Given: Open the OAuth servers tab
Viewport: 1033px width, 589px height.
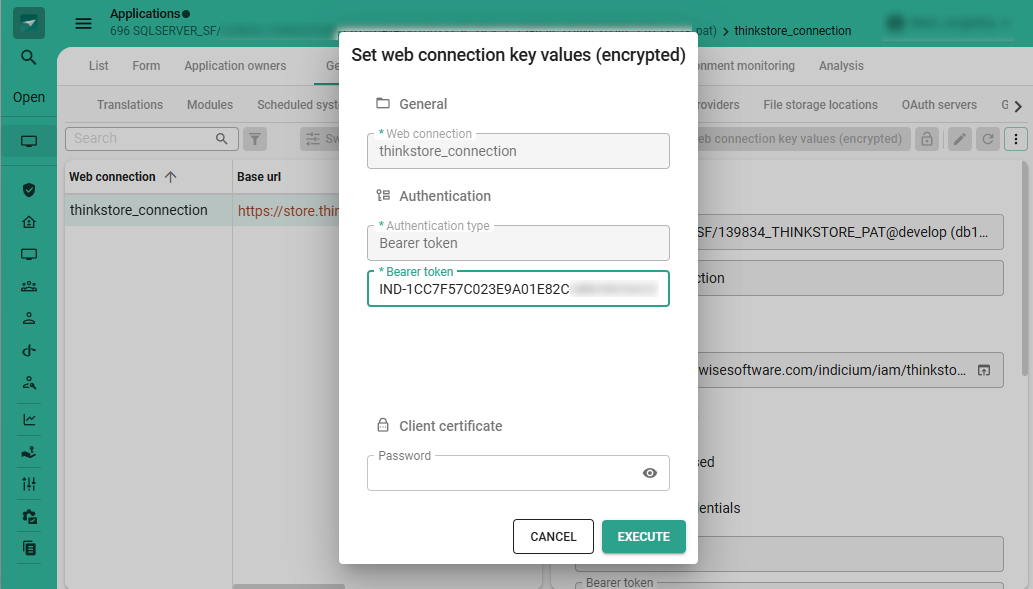Looking at the screenshot, I should coord(938,105).
